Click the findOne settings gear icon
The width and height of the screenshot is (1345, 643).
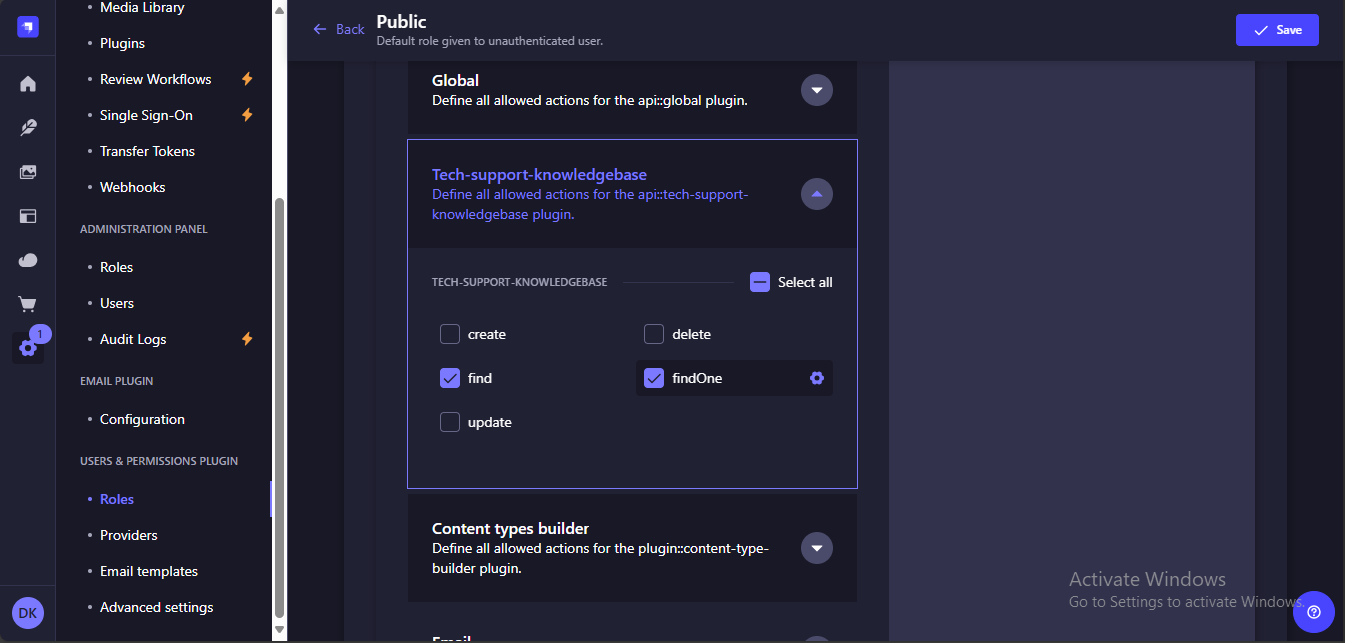click(x=817, y=378)
